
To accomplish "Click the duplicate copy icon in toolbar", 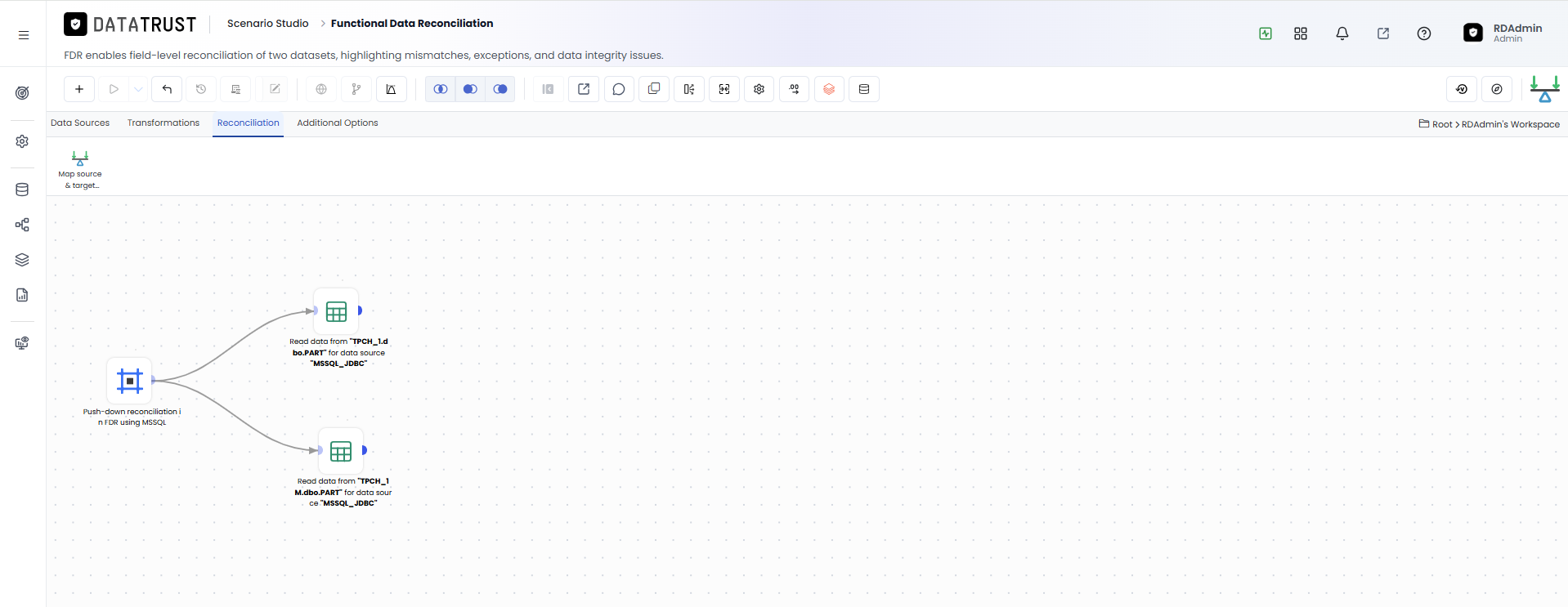I will click(x=654, y=89).
